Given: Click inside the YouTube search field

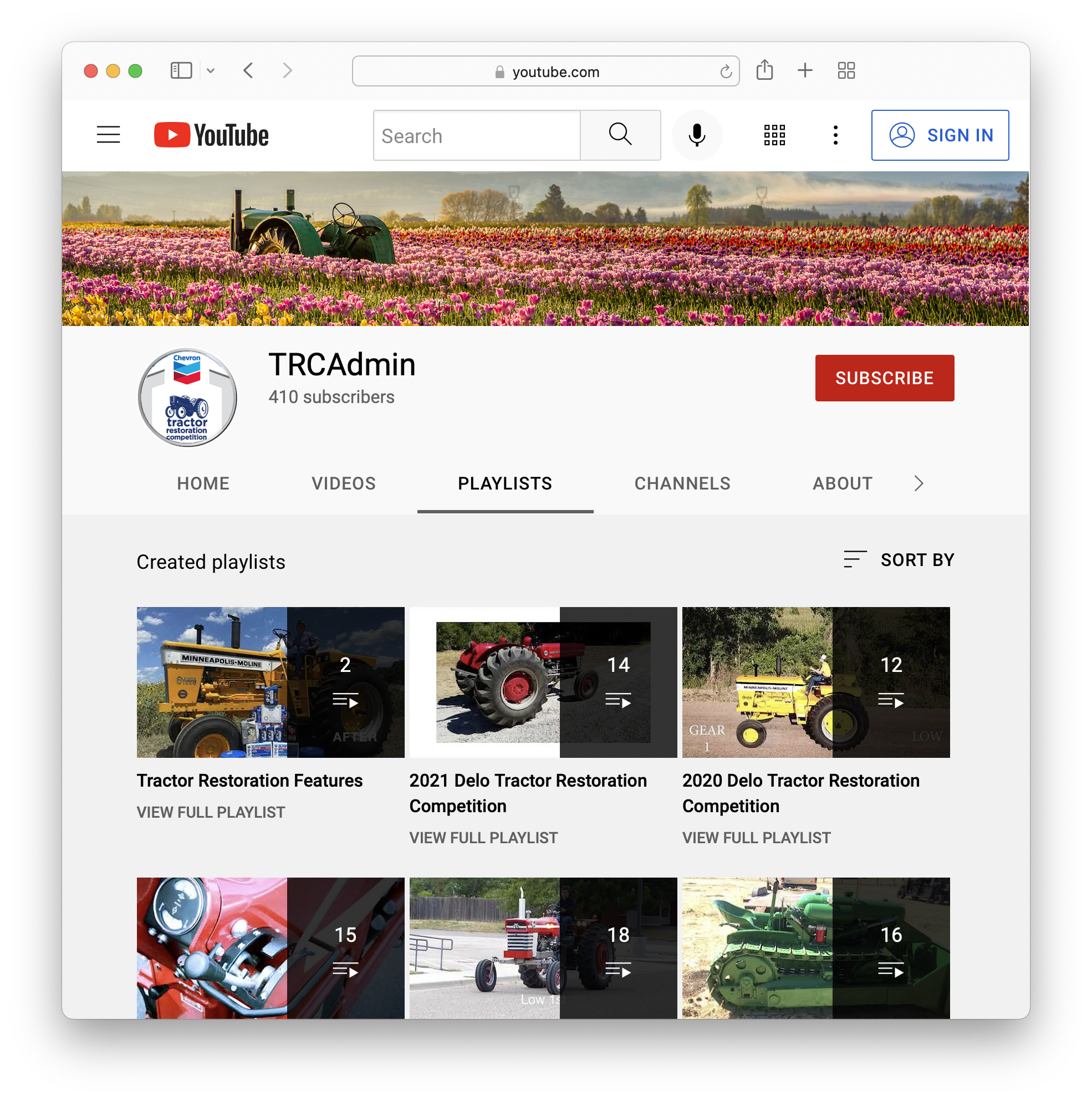Looking at the screenshot, I should (477, 135).
